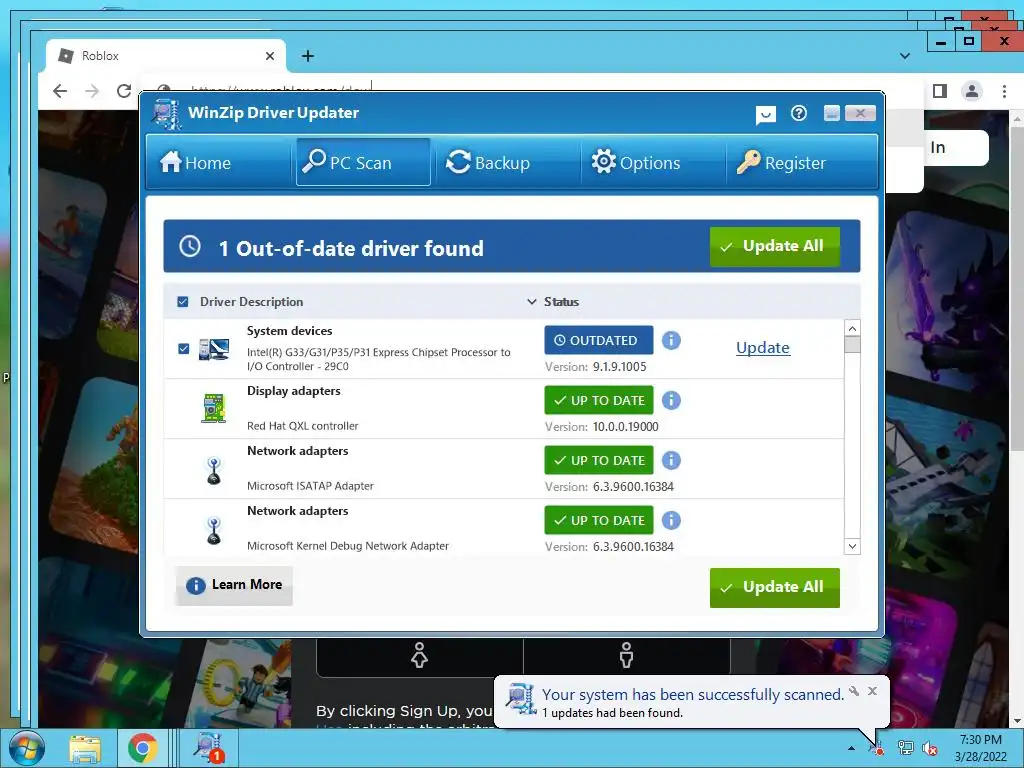
Task: Click the OUTDATED status badge
Action: pos(599,340)
